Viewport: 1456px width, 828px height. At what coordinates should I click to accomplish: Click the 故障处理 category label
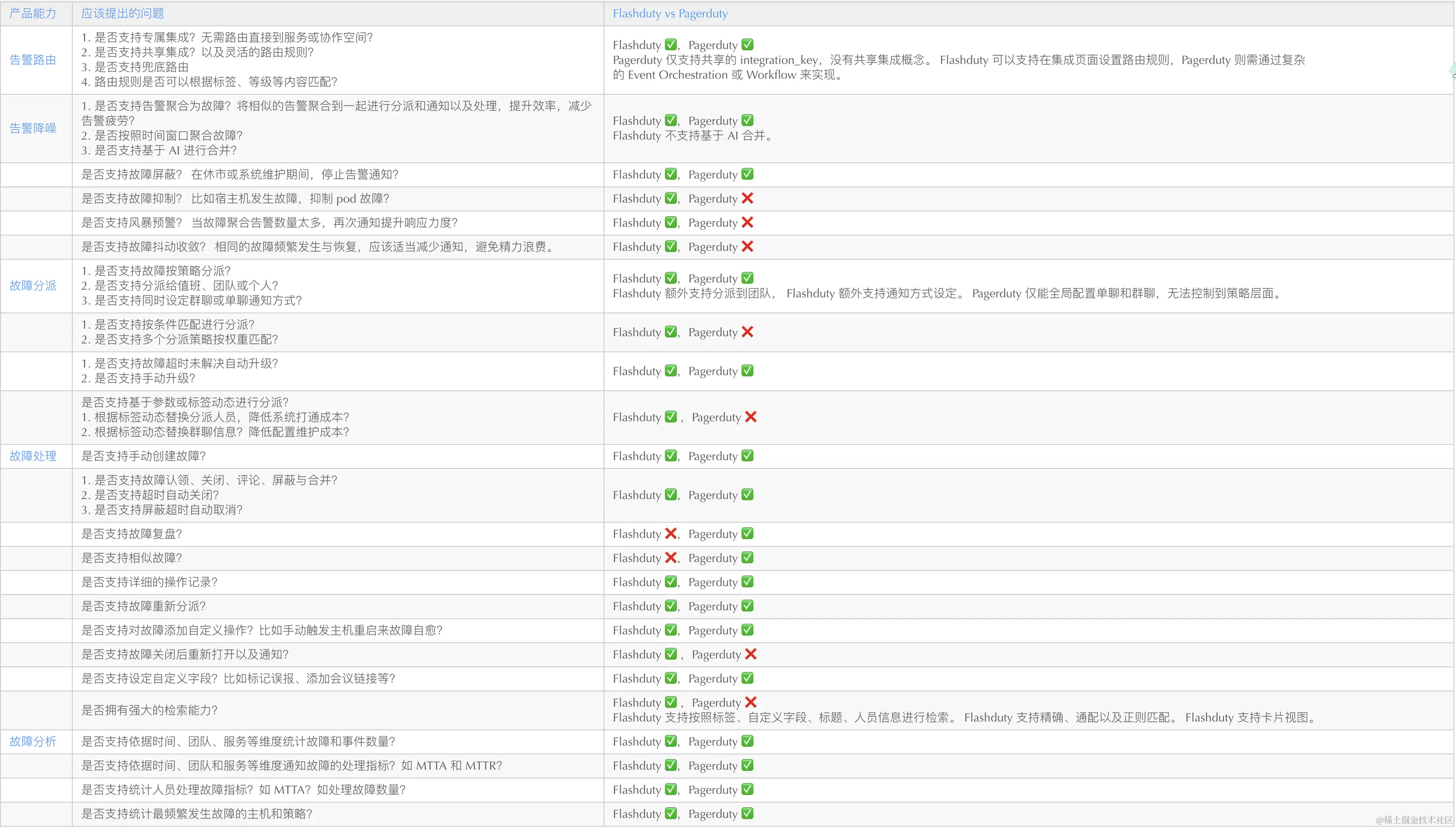tap(33, 456)
